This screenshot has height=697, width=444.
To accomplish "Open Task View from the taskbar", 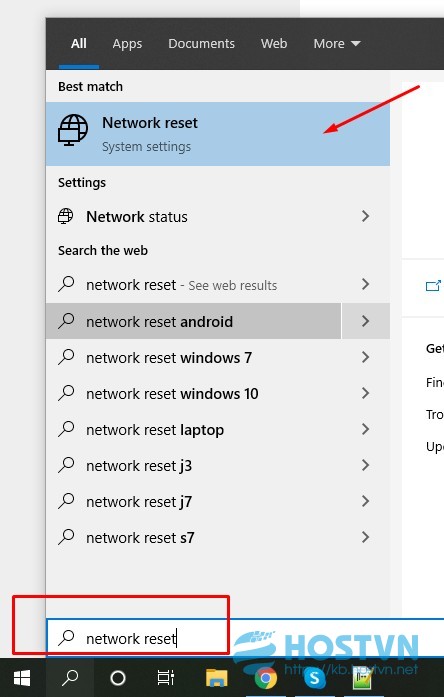I will point(165,678).
